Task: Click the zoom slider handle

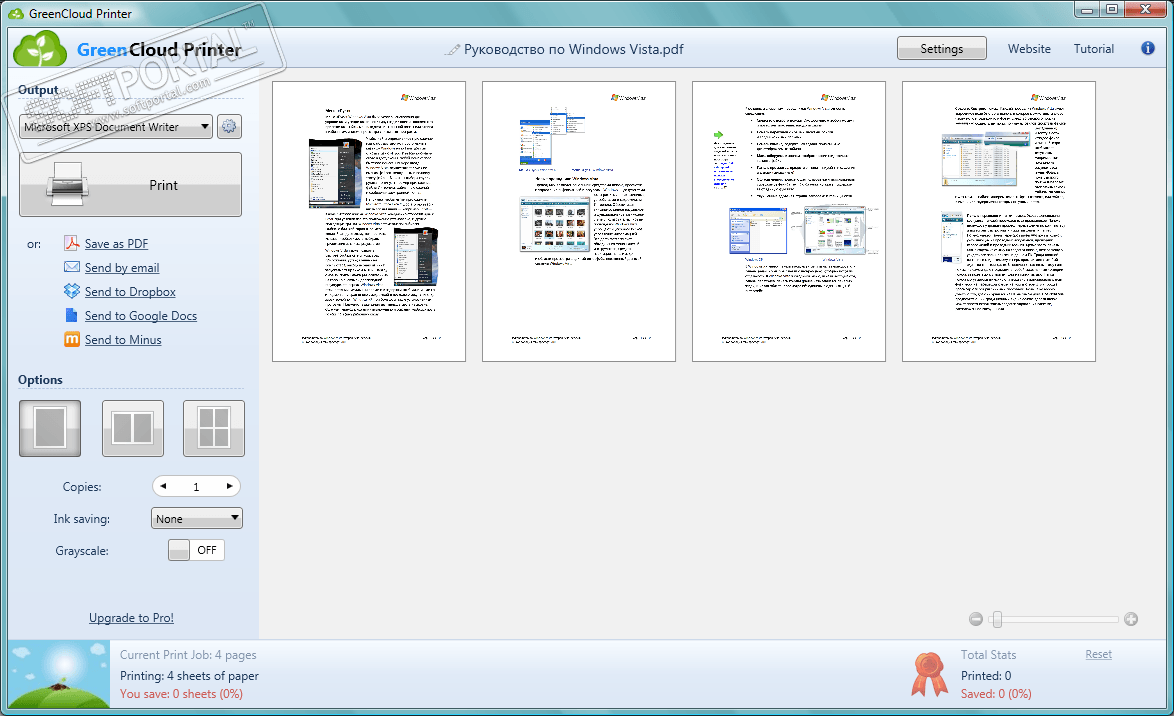Action: [x=997, y=619]
